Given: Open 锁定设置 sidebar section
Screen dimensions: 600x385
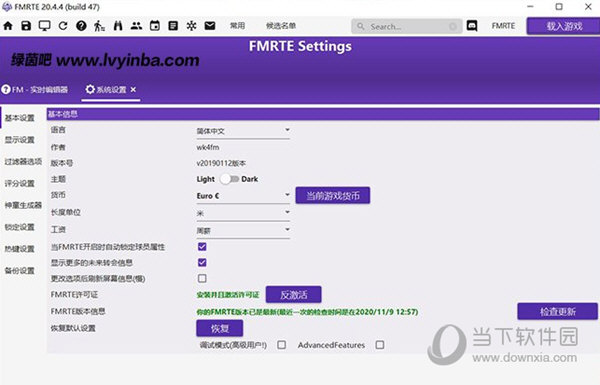Looking at the screenshot, I should [20, 227].
